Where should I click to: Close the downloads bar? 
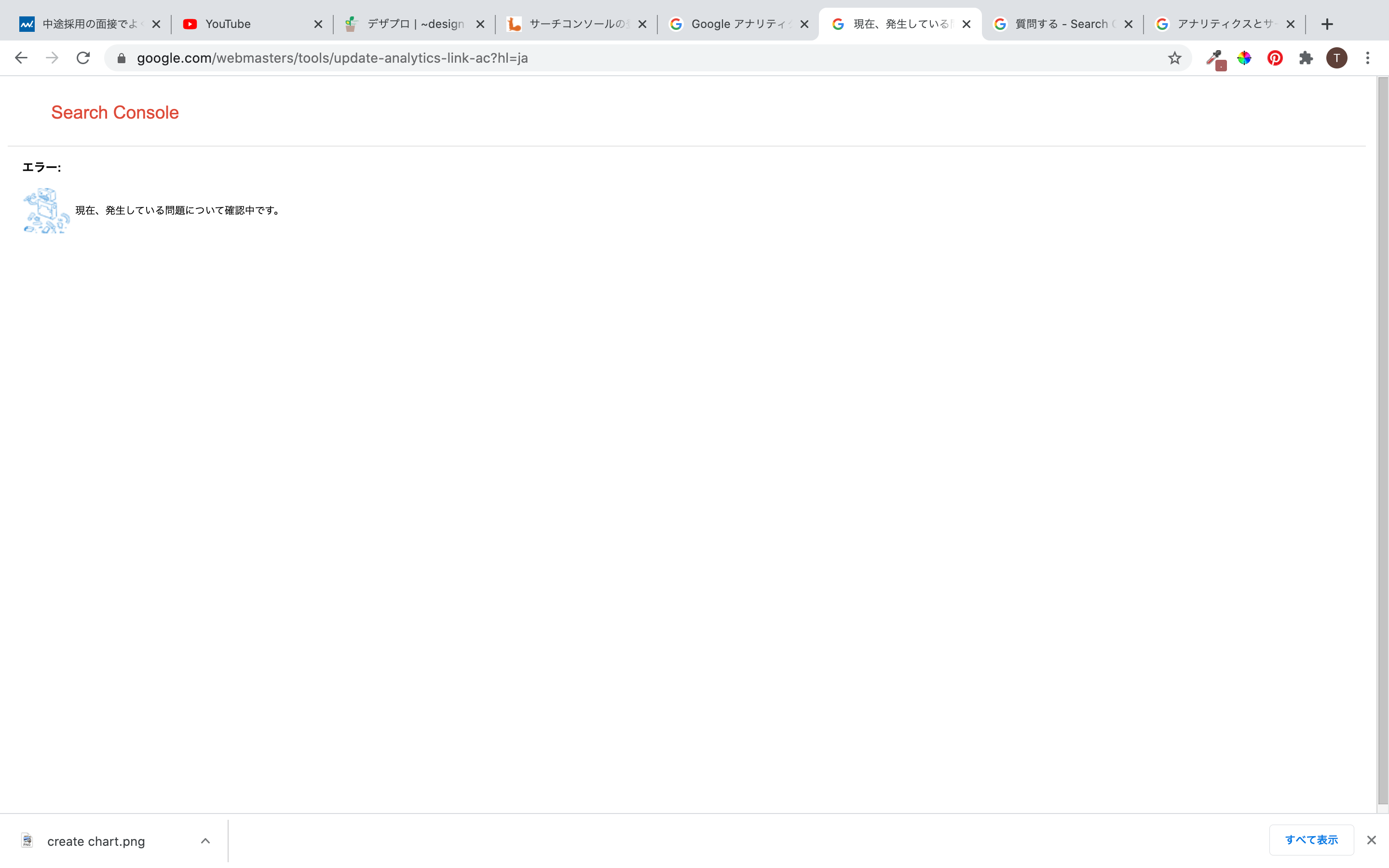[1371, 840]
